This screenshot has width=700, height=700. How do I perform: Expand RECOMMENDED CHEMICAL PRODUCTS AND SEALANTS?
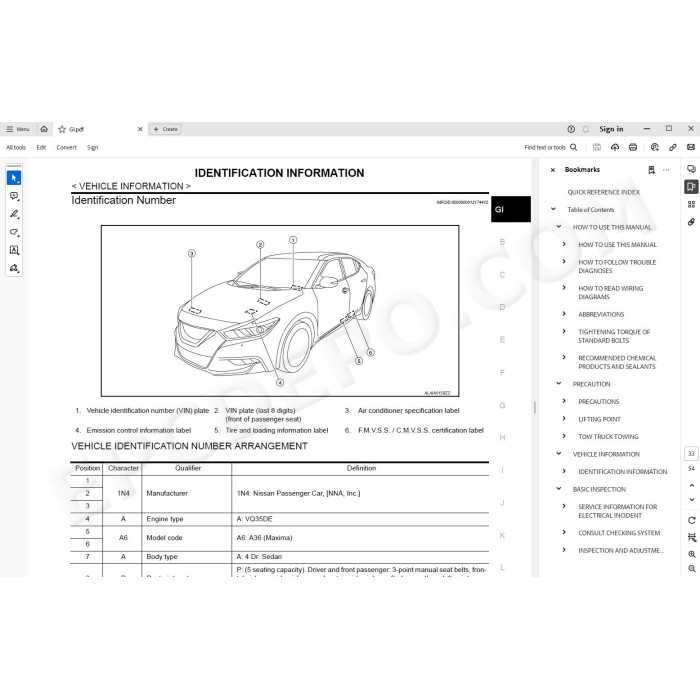click(564, 357)
